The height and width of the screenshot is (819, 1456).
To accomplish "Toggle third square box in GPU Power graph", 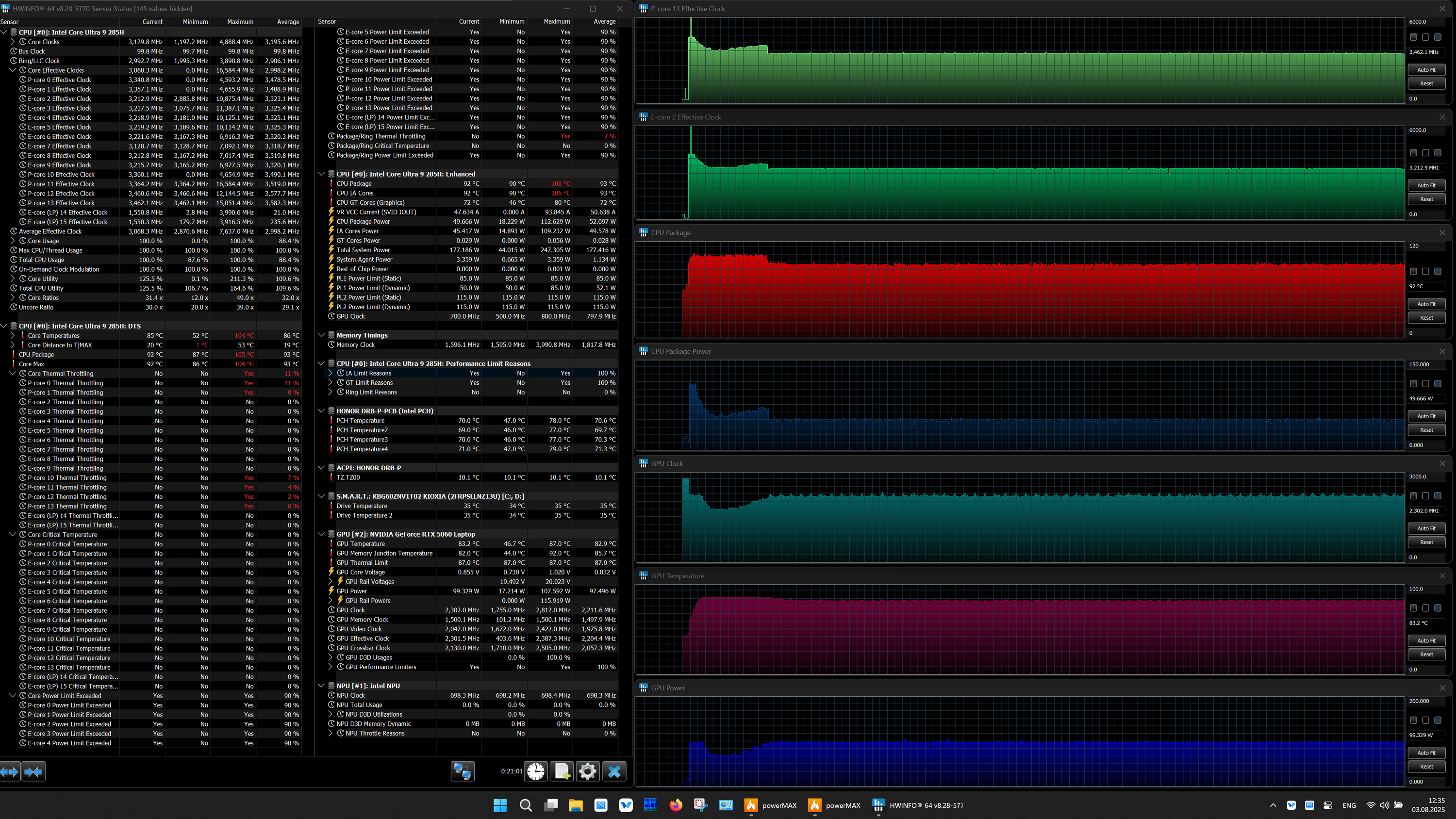I will pyautogui.click(x=1438, y=720).
